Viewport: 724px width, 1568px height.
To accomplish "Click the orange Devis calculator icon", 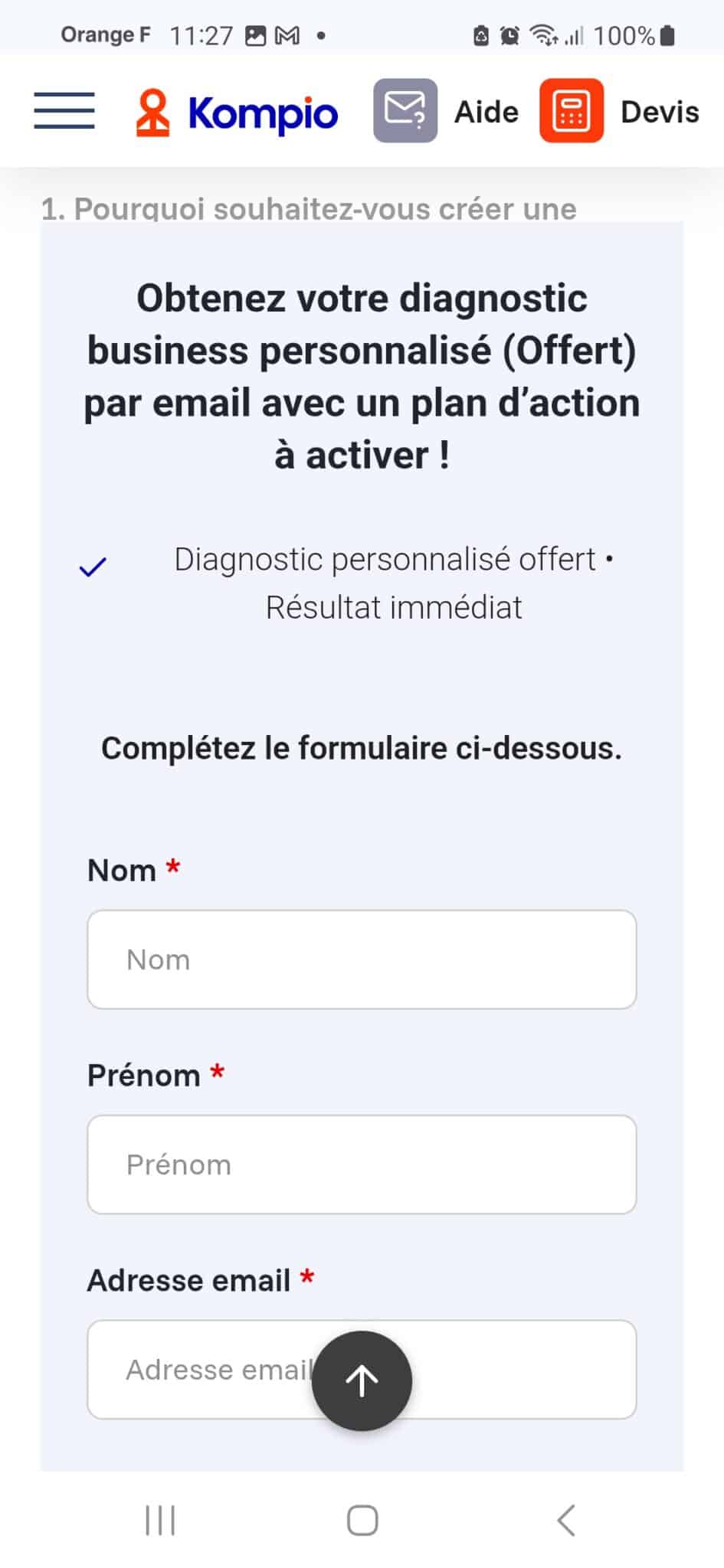I will [x=572, y=111].
